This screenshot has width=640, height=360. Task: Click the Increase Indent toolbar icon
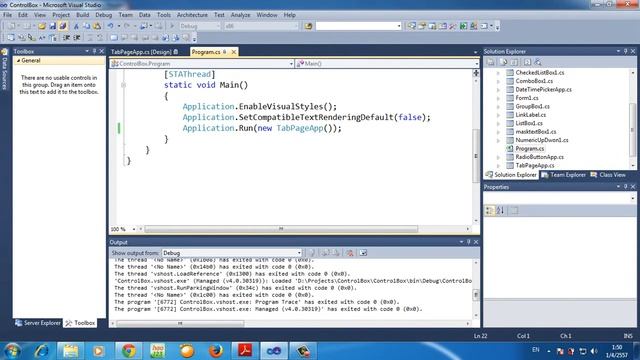[76, 38]
